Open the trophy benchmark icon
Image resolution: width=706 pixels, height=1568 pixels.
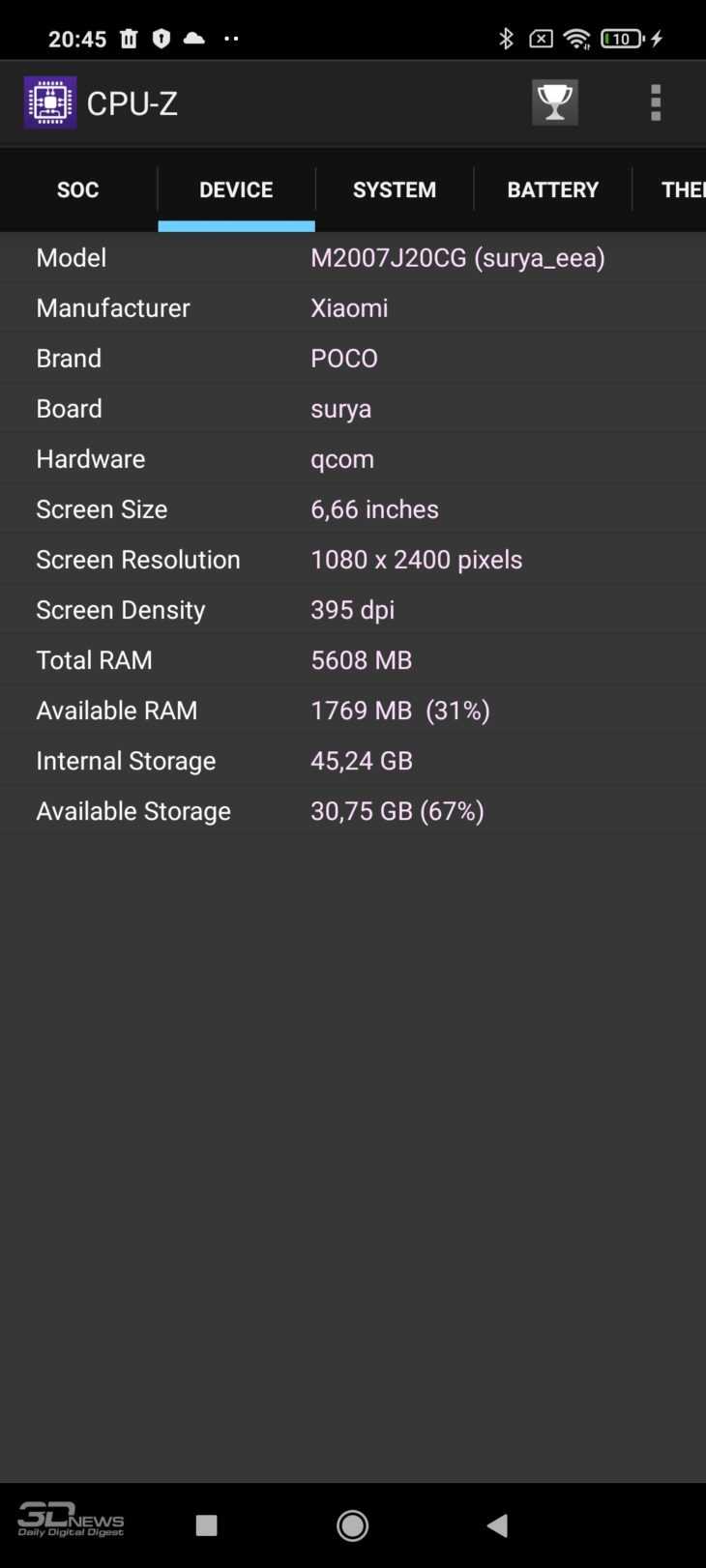click(555, 102)
